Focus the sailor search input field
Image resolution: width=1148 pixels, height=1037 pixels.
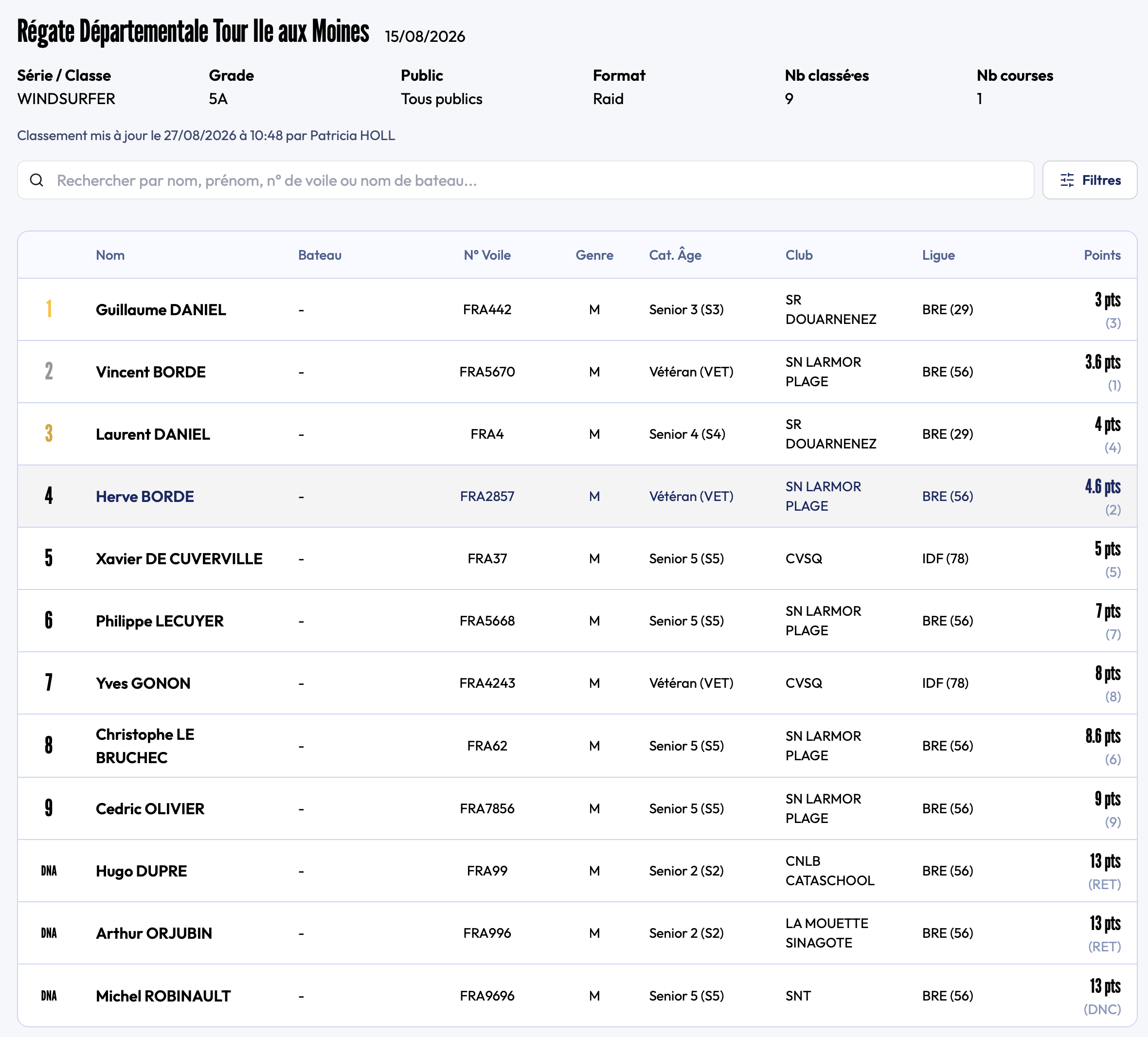(525, 180)
